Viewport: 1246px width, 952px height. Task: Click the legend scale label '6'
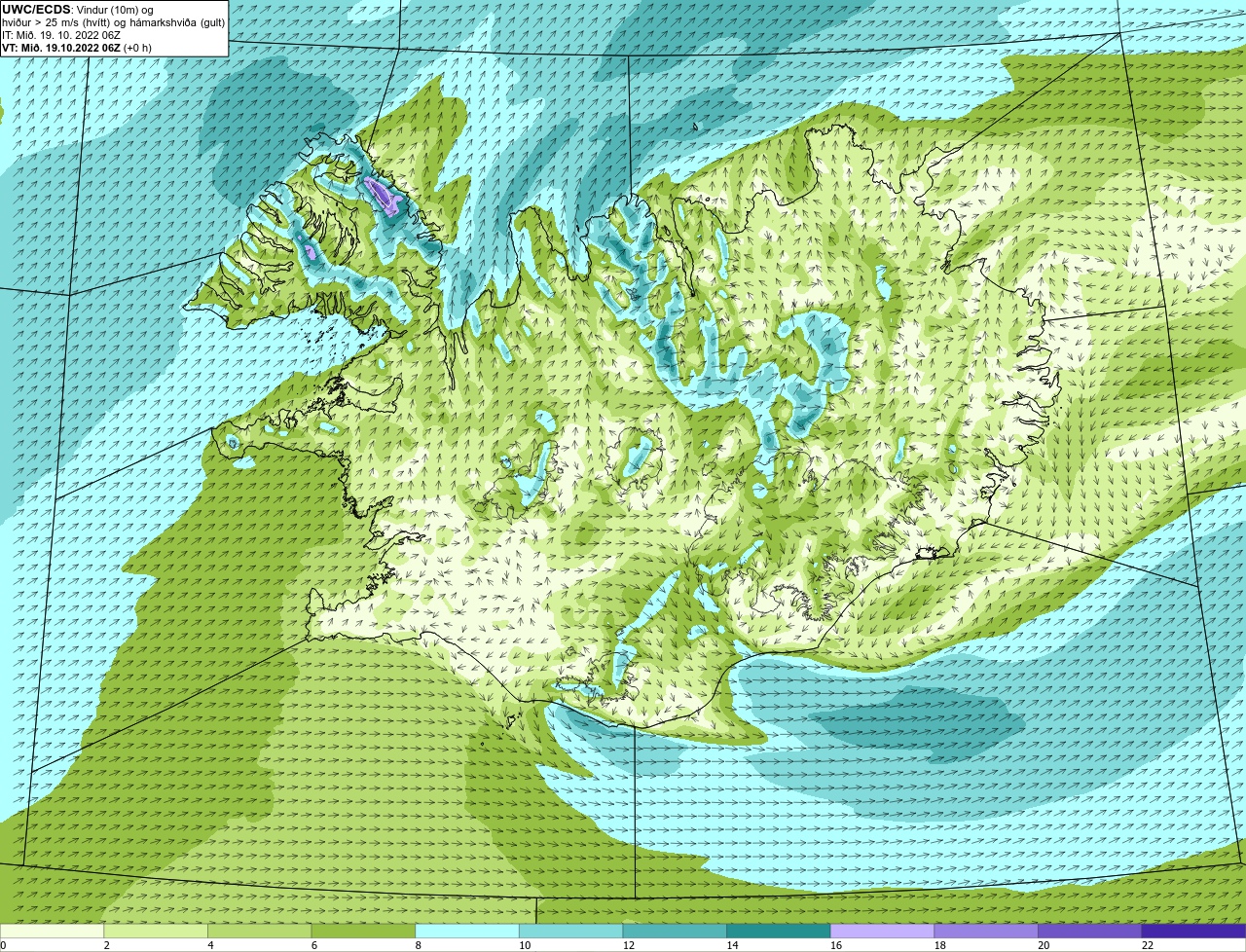(x=315, y=945)
